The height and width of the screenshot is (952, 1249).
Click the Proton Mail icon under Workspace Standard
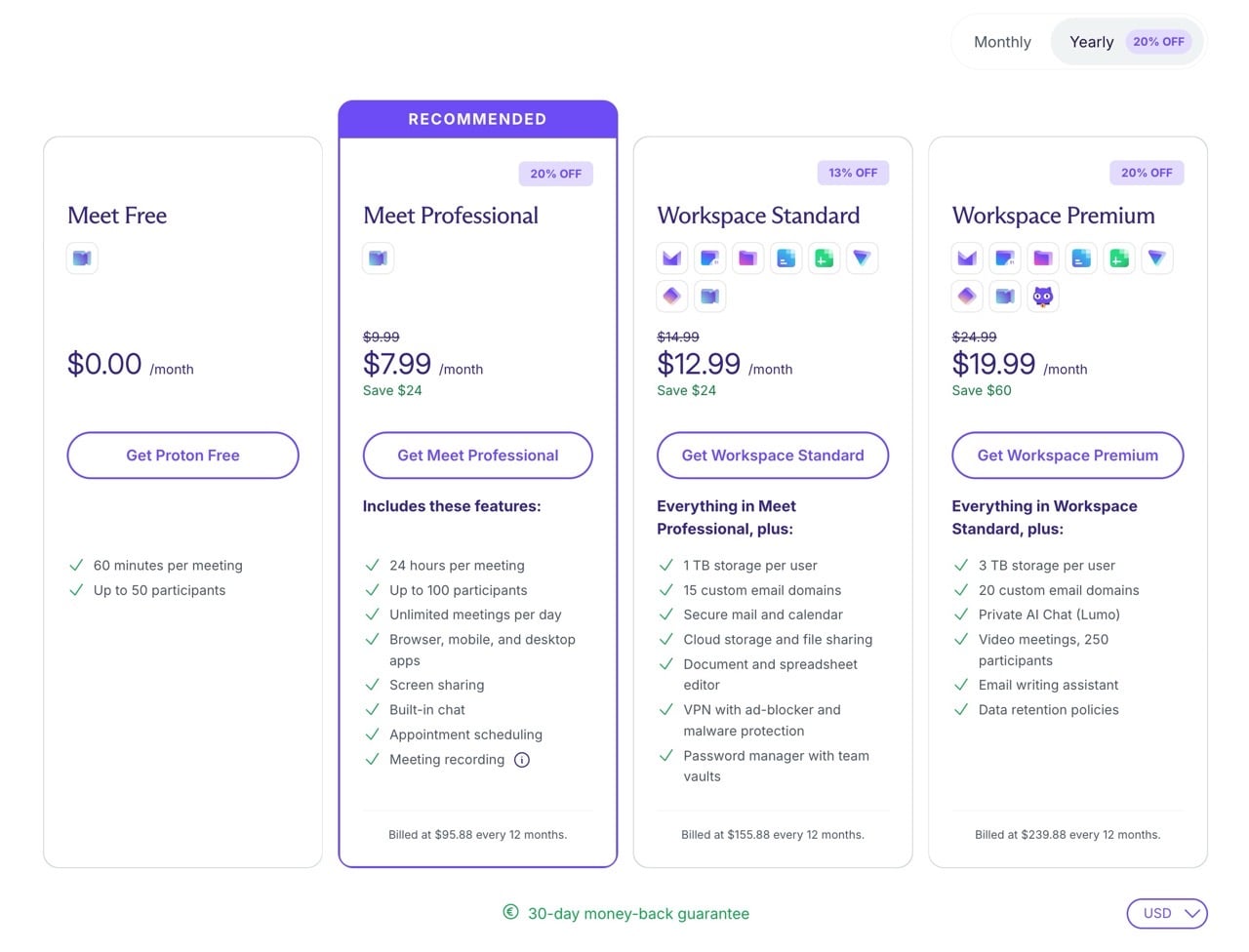671,258
